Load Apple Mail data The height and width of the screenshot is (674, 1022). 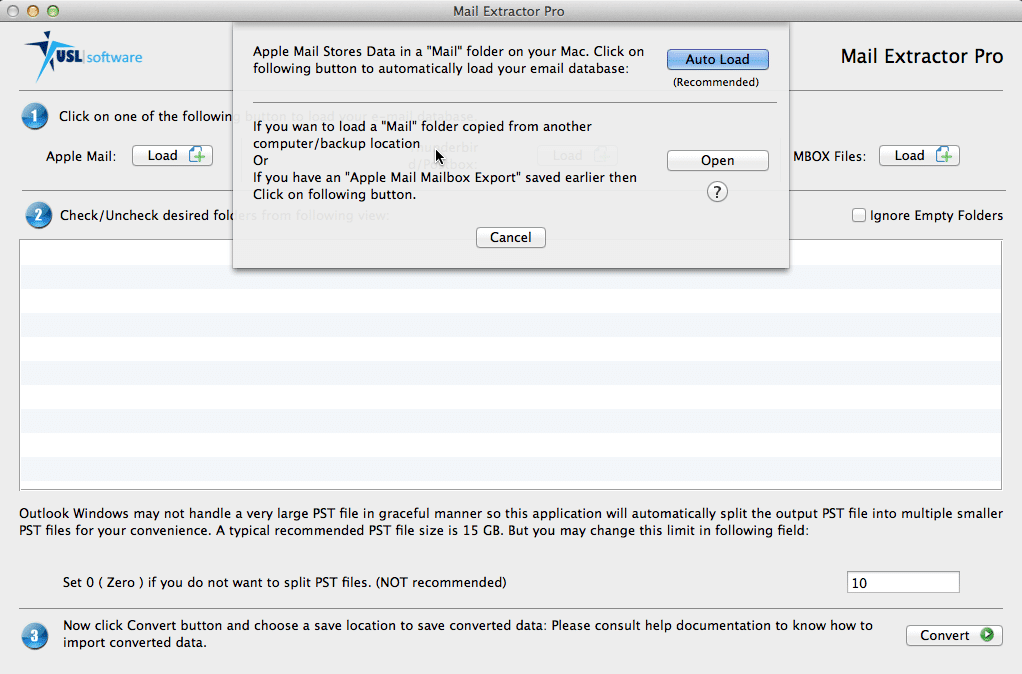coord(171,155)
